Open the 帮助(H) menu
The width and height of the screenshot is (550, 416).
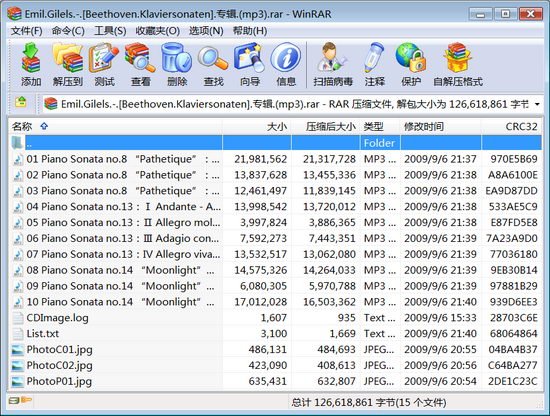[x=250, y=31]
